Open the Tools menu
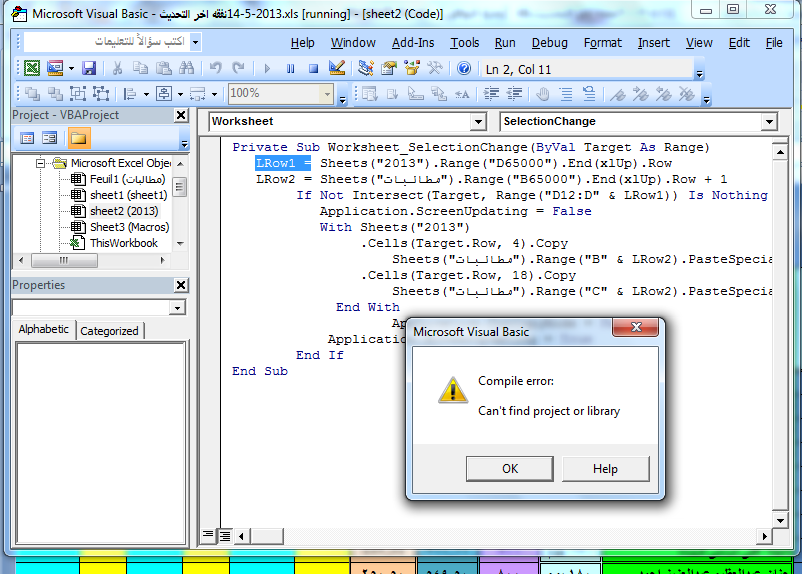Image resolution: width=802 pixels, height=574 pixels. coord(464,43)
